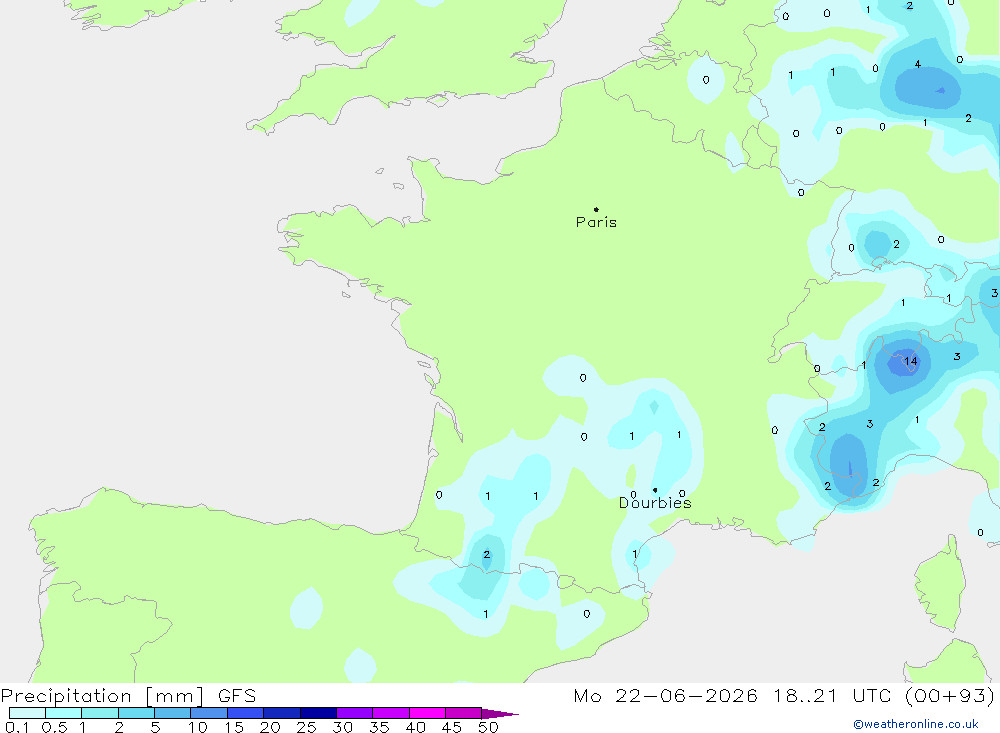The image size is (1000, 733).
Task: Click the 4 mm precipitation value
Action: click(x=918, y=64)
